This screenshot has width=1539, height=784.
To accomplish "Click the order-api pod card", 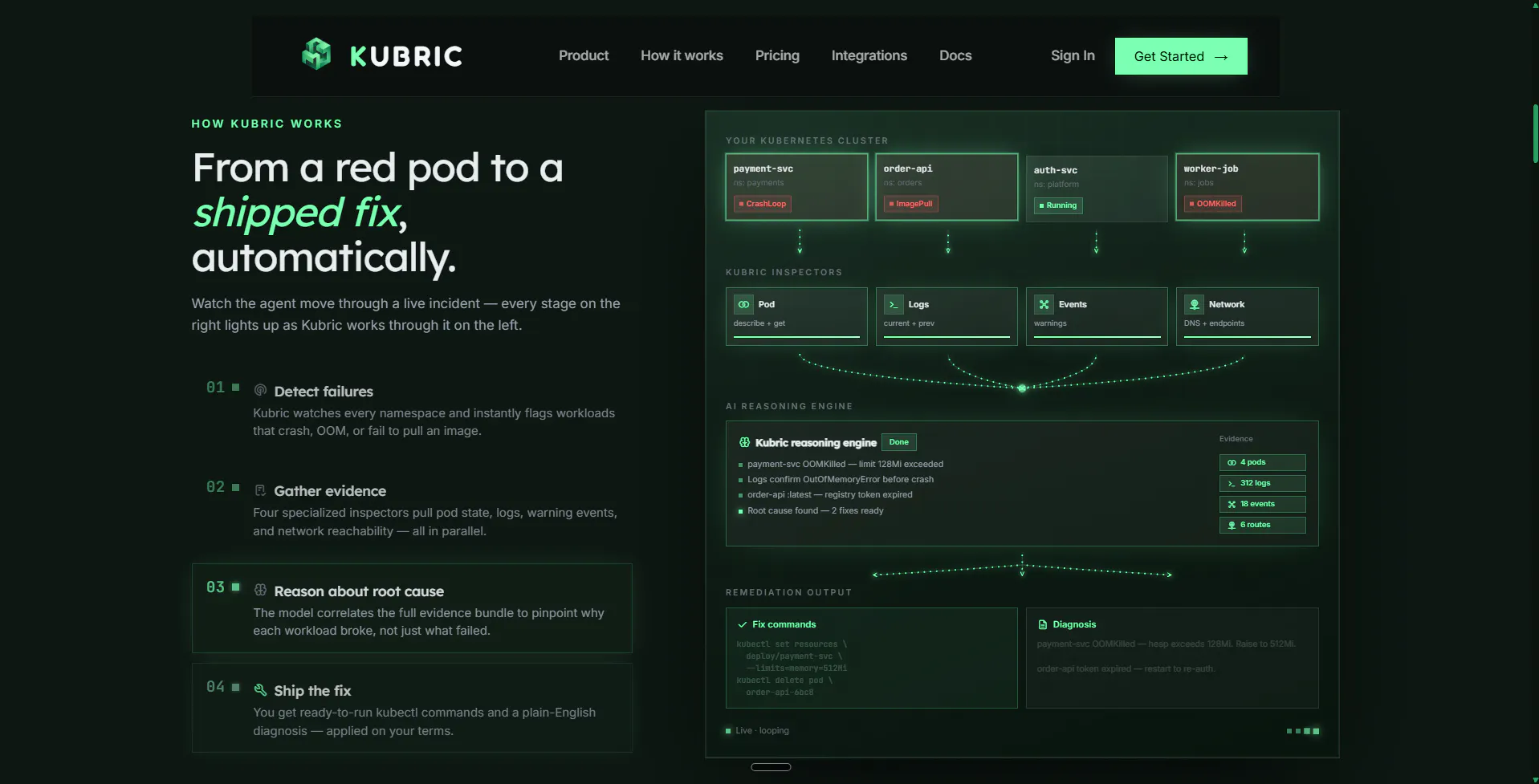I will [947, 187].
